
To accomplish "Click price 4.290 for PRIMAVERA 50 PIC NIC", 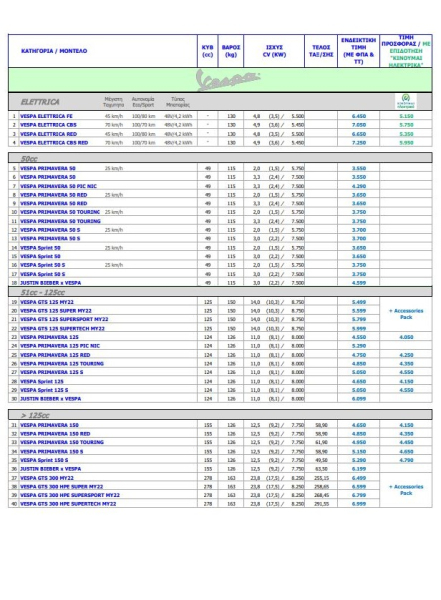I will coord(359,186).
